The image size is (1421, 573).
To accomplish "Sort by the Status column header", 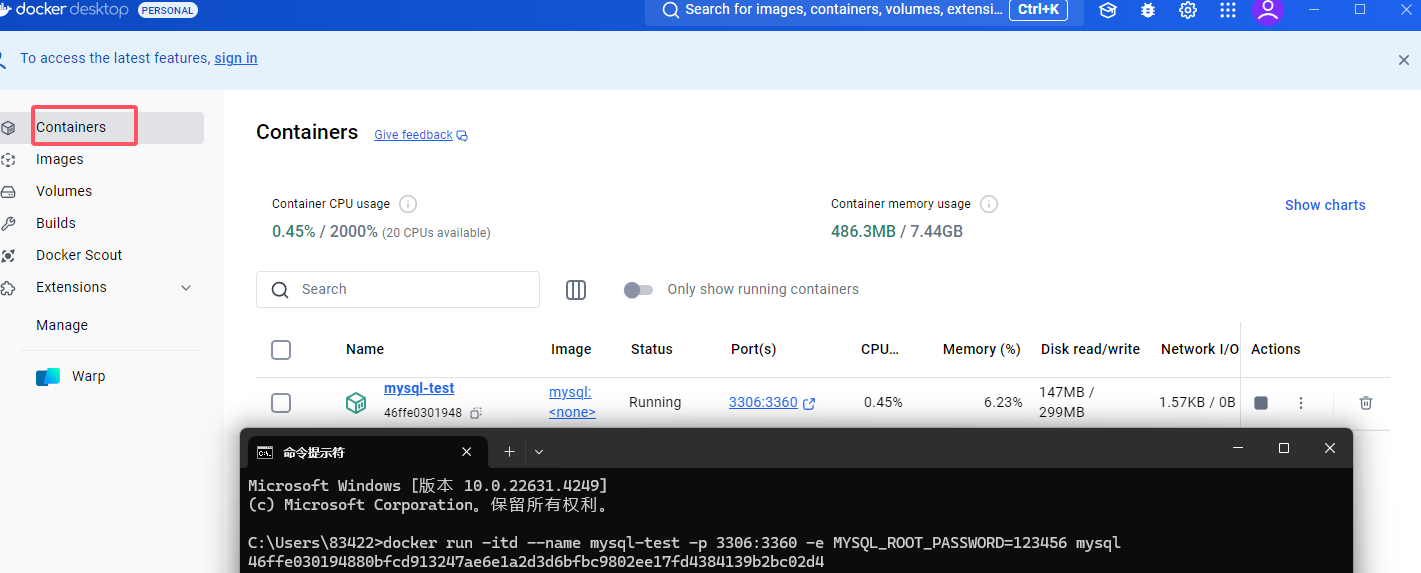I will (652, 349).
